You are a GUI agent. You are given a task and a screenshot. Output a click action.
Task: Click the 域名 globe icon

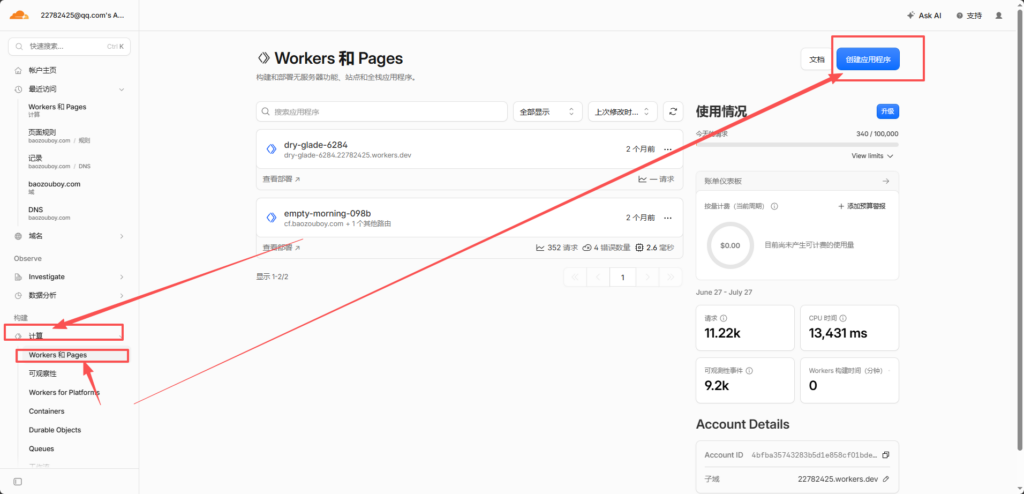click(x=18, y=236)
